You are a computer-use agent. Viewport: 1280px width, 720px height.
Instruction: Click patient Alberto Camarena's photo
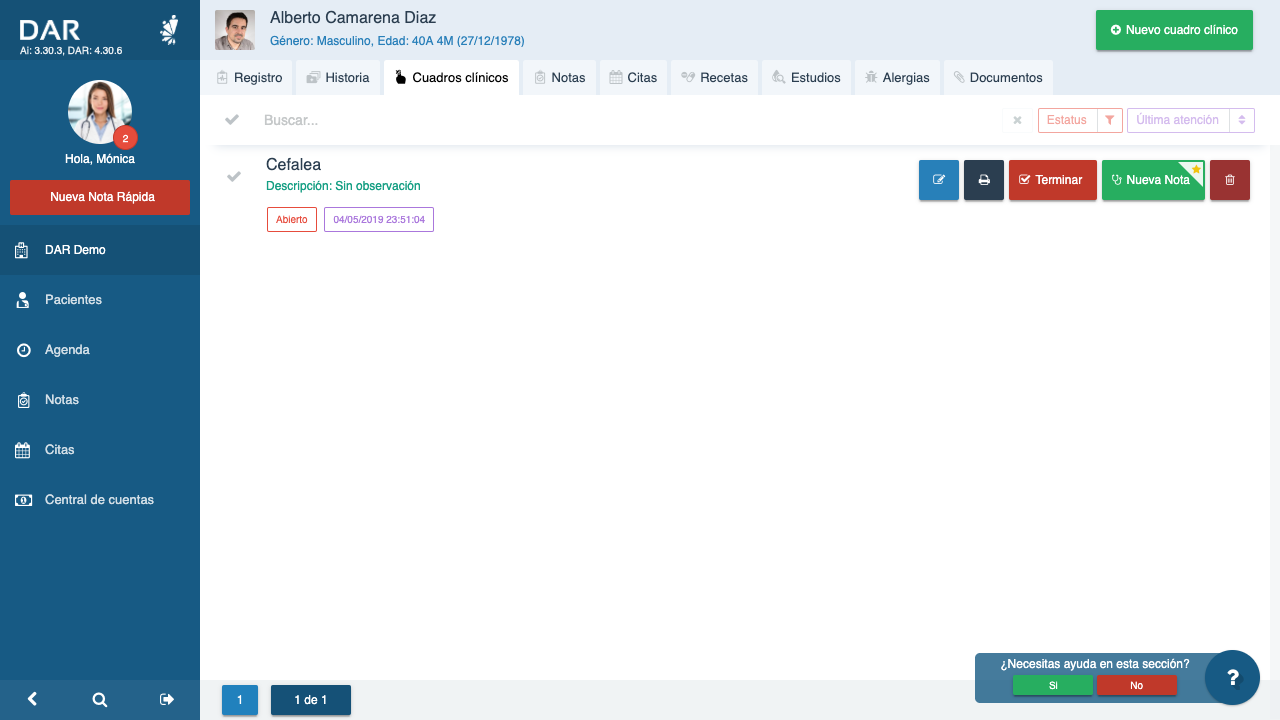tap(235, 30)
